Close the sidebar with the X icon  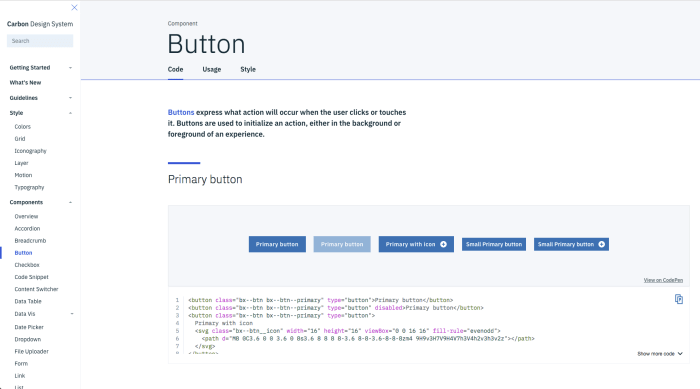tap(74, 7)
